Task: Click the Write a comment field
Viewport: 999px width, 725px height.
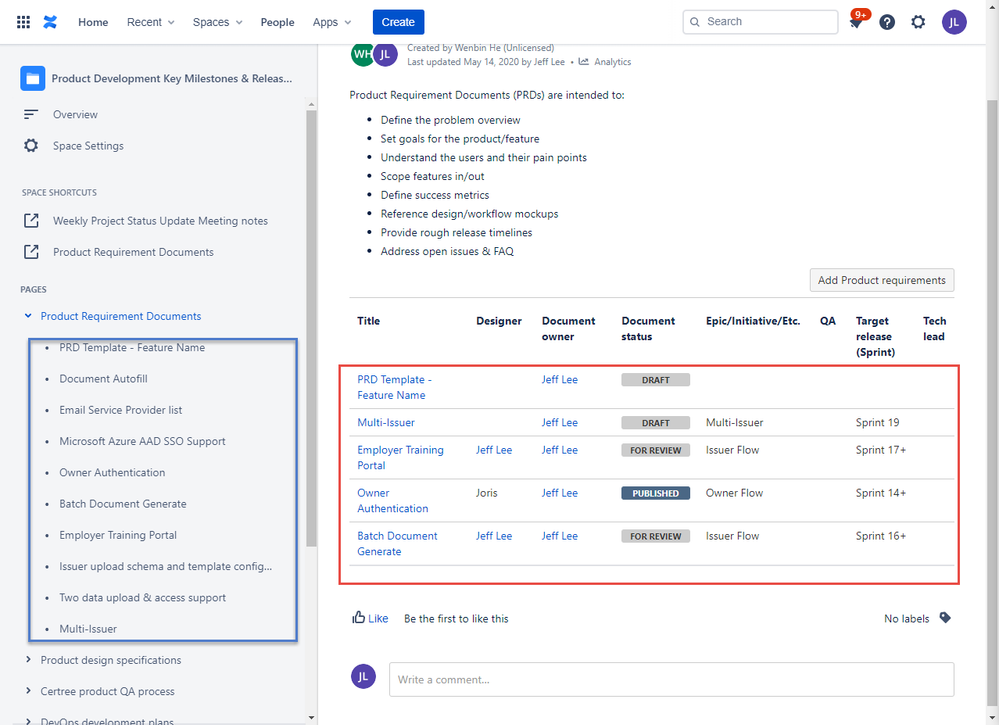Action: click(672, 680)
